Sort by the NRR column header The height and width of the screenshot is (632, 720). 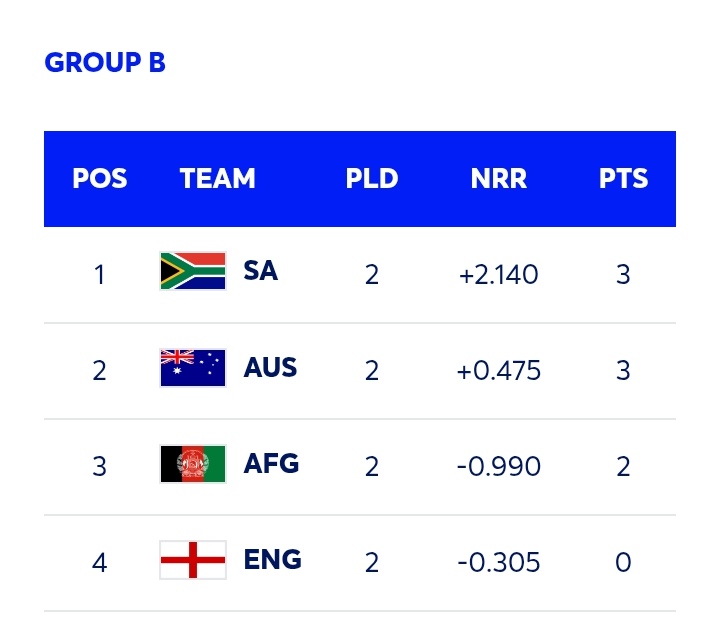click(x=499, y=179)
